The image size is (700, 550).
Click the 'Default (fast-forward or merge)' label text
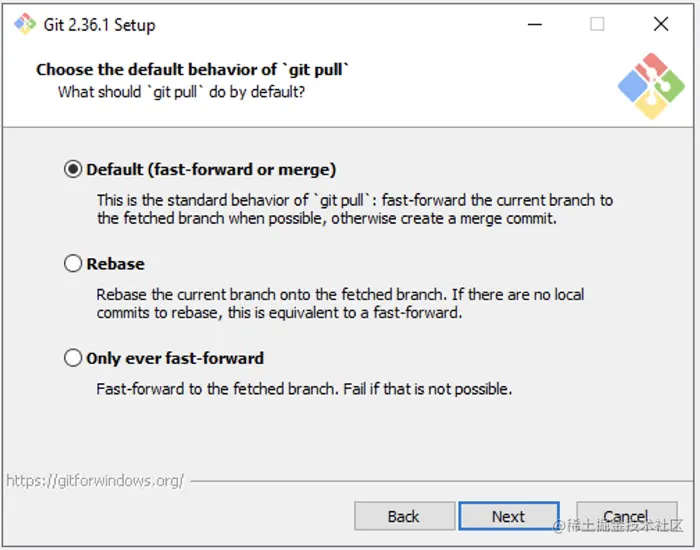click(x=211, y=170)
